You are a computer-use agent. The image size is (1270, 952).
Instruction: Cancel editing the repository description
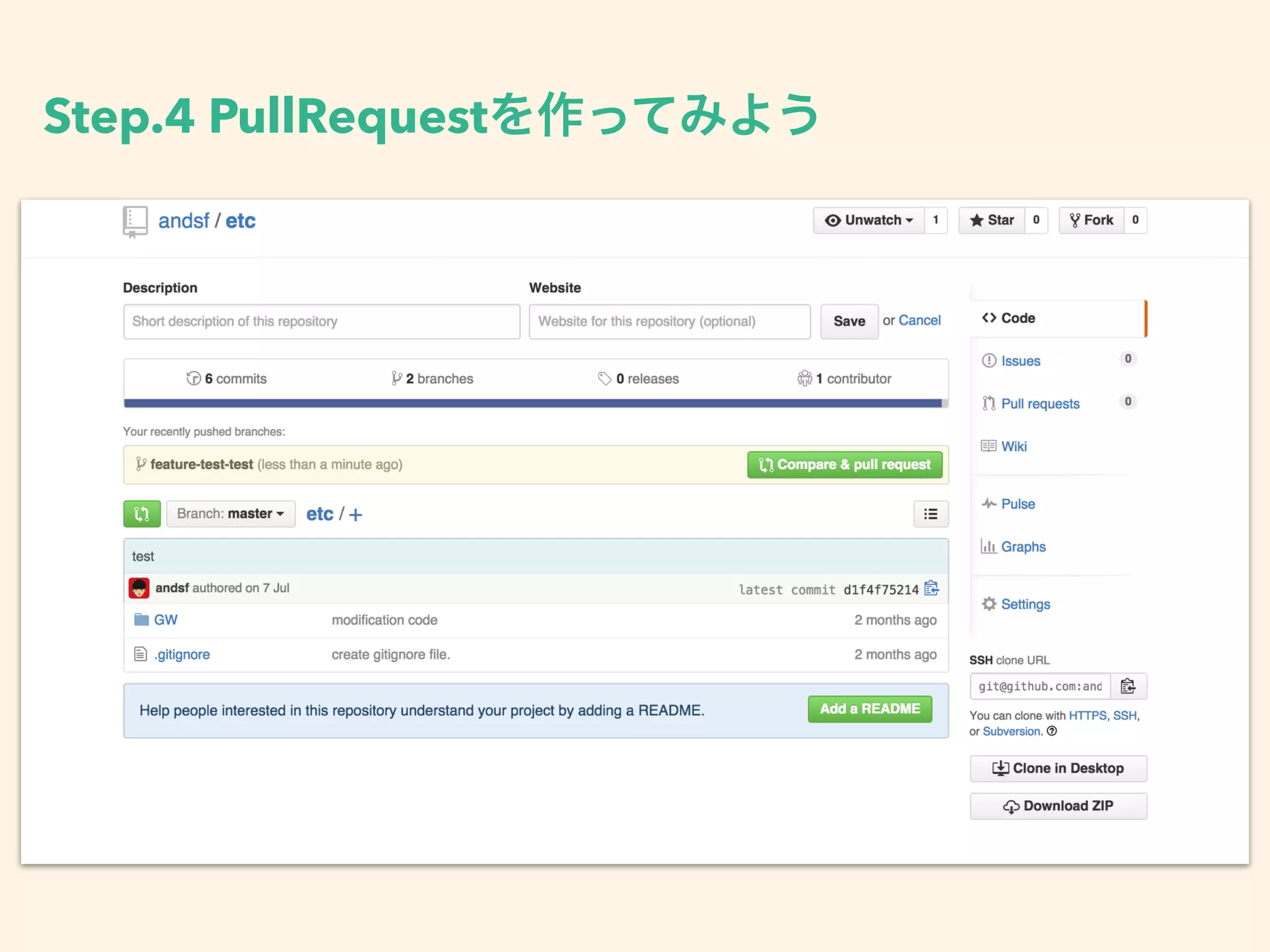tap(920, 320)
